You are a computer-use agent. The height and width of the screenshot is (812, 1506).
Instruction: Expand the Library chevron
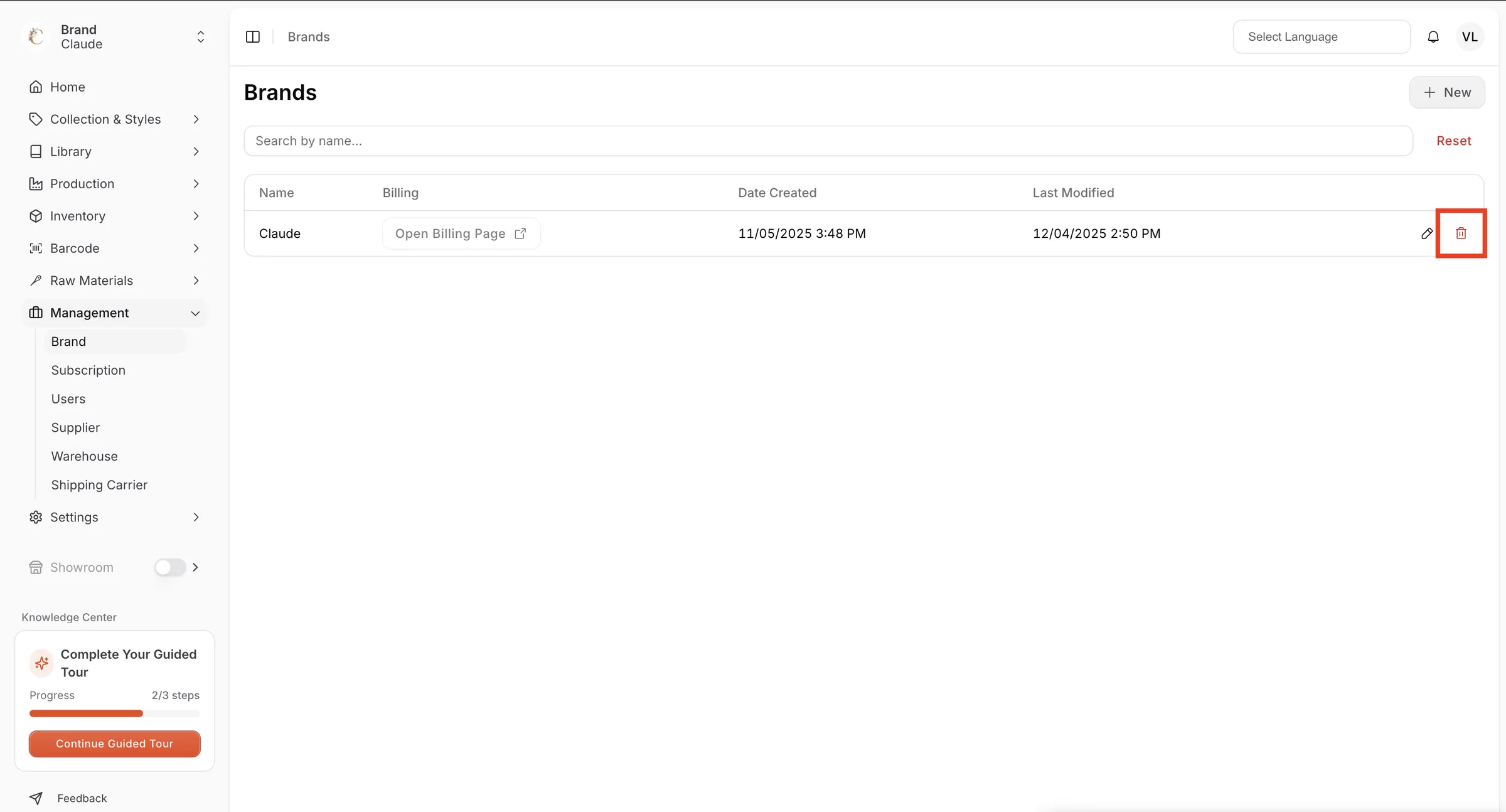click(x=196, y=151)
